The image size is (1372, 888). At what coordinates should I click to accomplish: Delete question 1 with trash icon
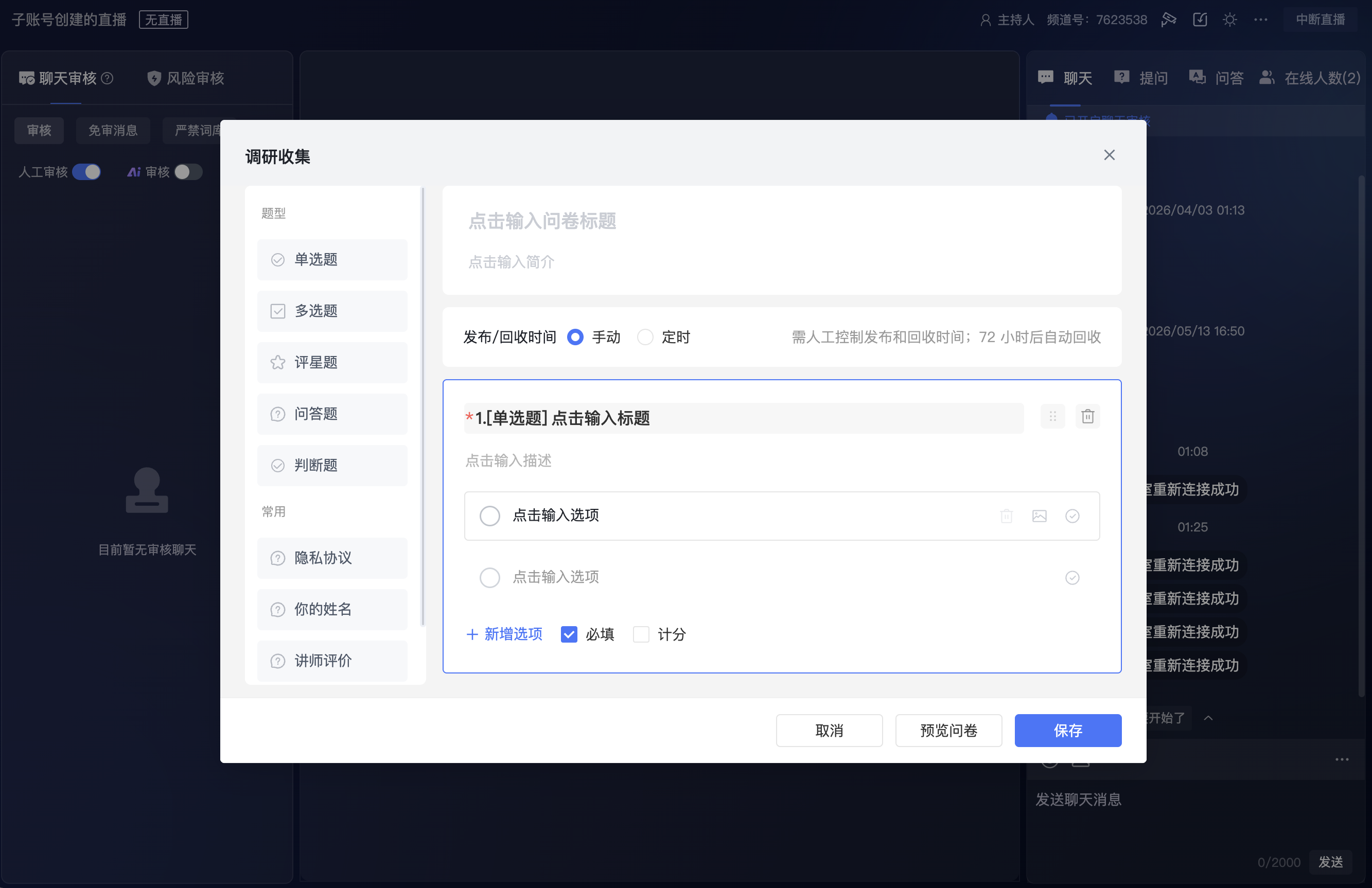(1087, 416)
